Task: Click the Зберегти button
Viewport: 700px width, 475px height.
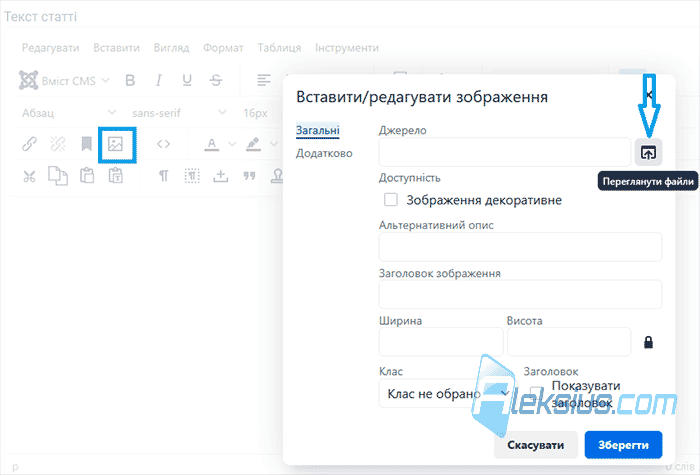Action: click(623, 445)
